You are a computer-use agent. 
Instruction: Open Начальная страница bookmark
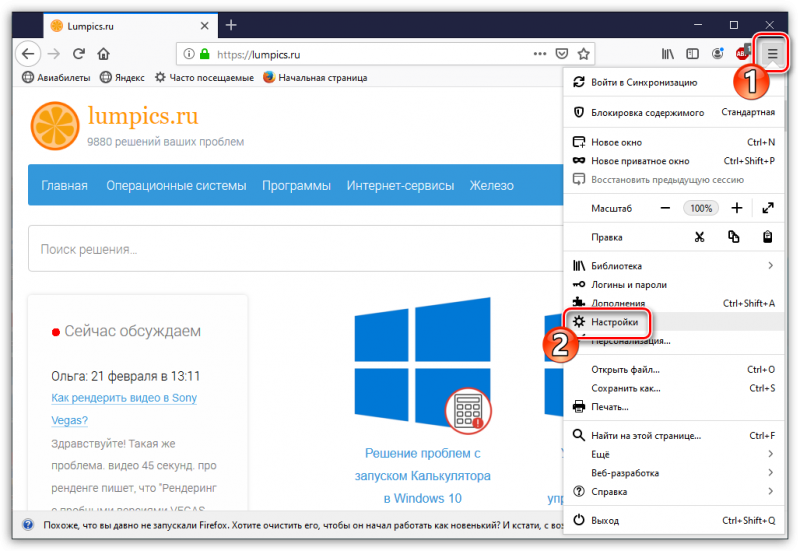[315, 78]
